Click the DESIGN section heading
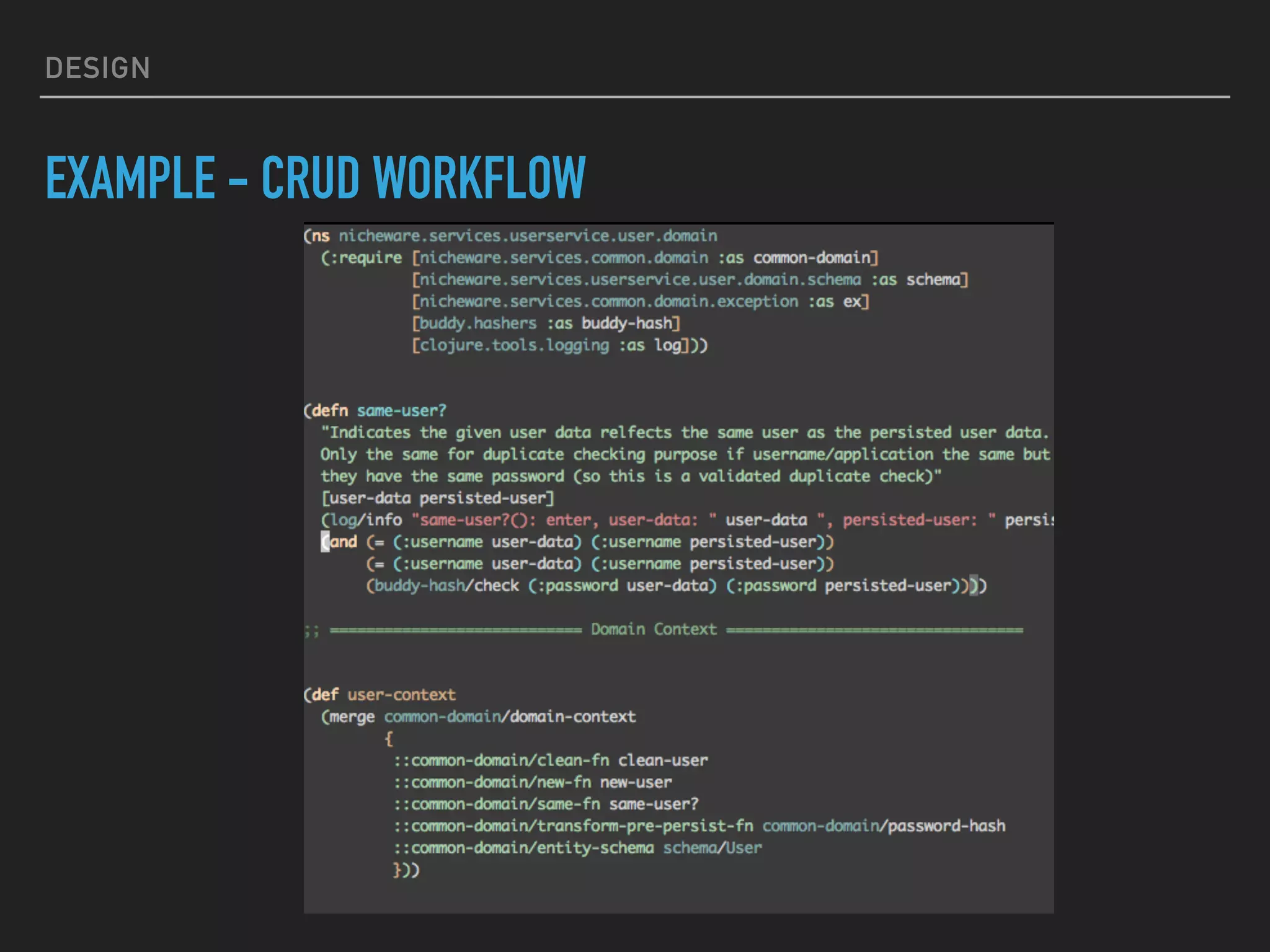This screenshot has width=1270, height=952. (98, 68)
